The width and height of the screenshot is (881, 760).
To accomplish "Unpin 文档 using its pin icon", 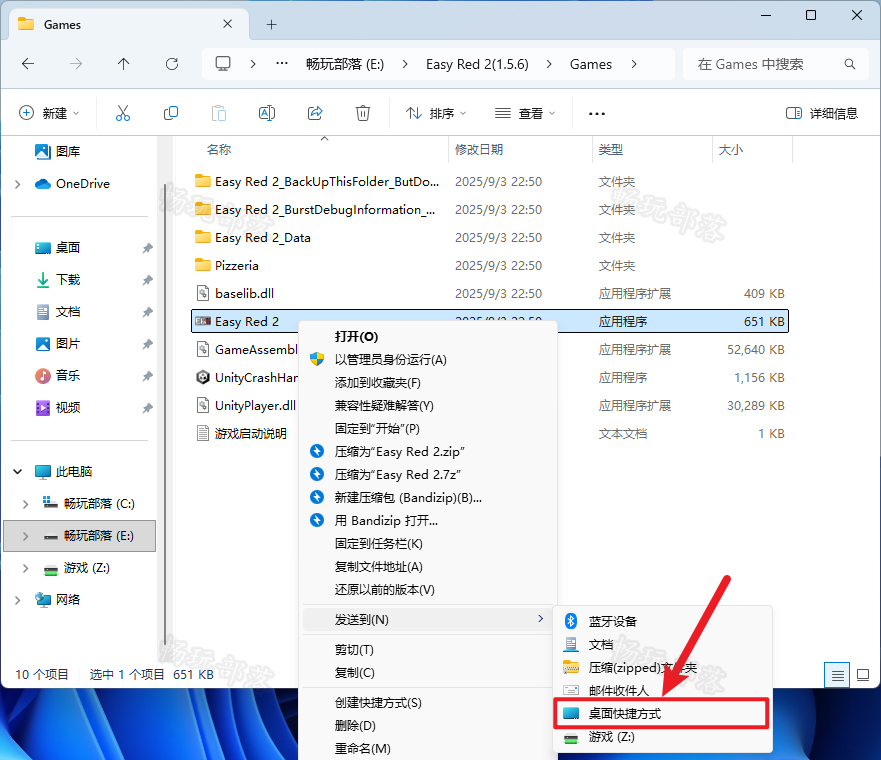I will [147, 312].
